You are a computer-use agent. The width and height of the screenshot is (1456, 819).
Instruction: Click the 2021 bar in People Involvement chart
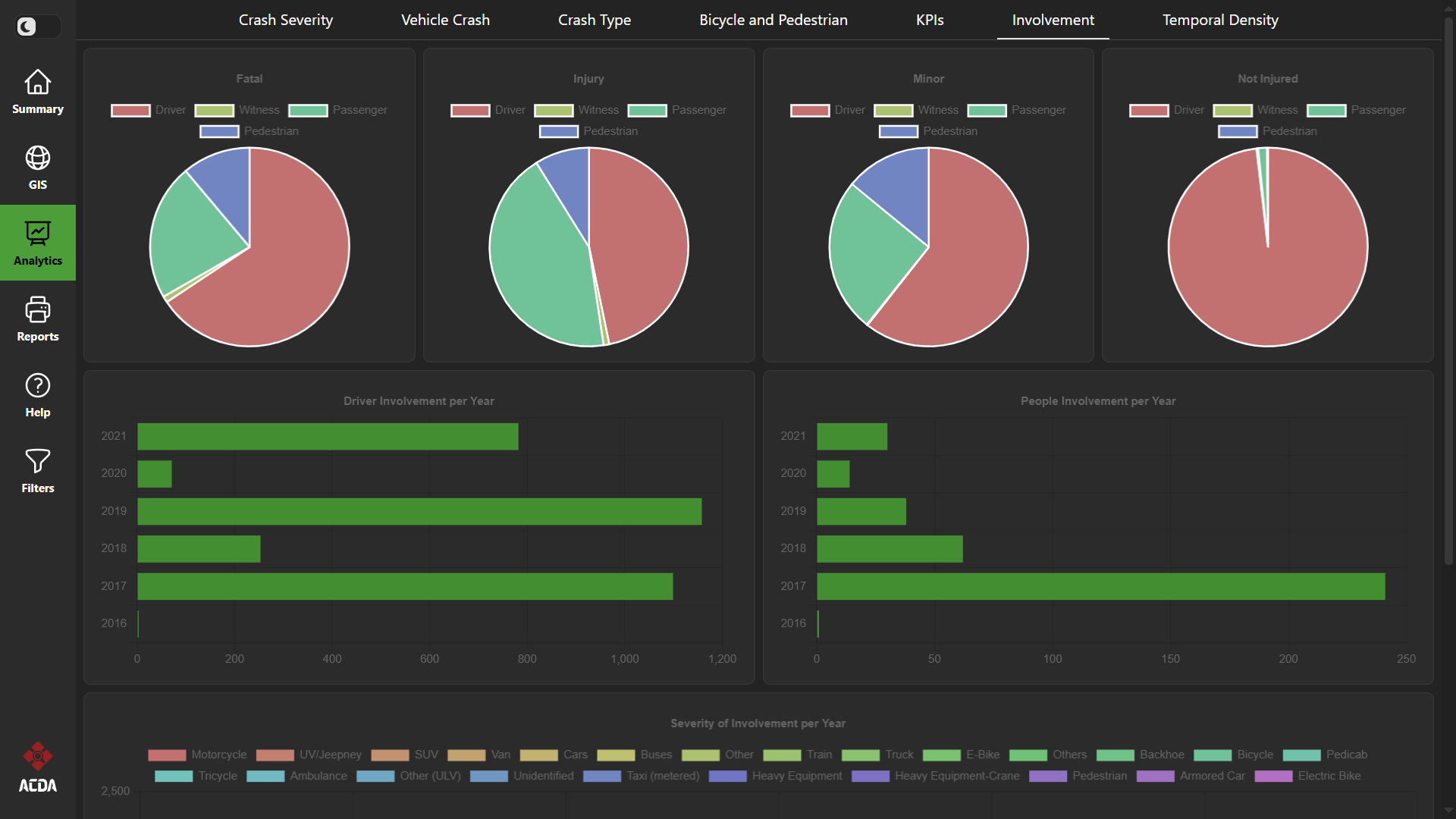point(852,437)
